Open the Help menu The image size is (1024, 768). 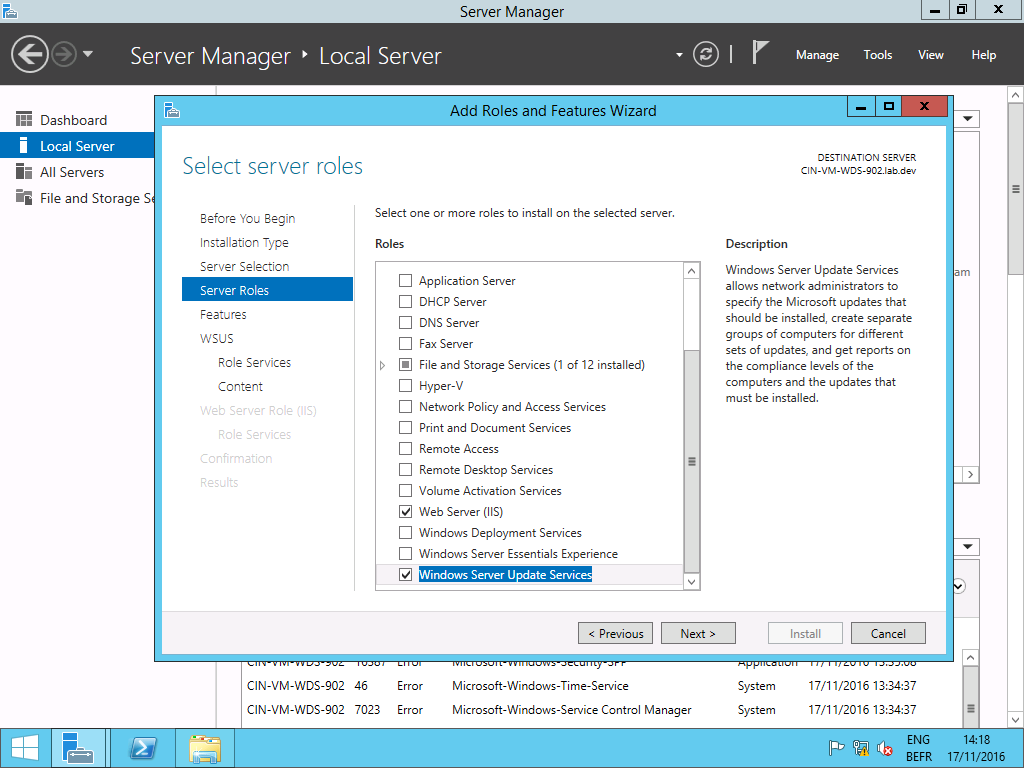tap(984, 55)
